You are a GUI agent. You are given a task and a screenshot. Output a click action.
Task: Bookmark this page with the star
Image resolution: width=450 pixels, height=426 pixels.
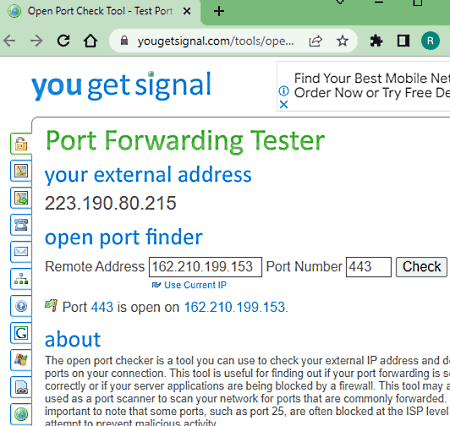pyautogui.click(x=342, y=41)
